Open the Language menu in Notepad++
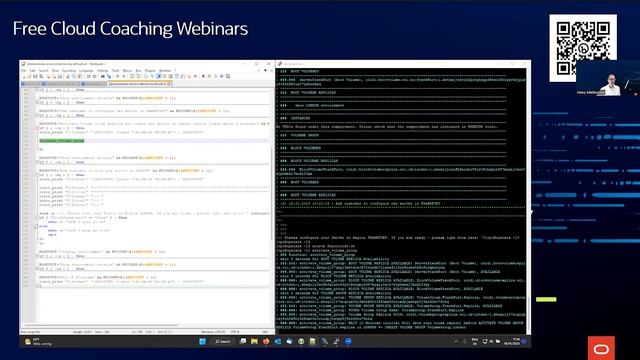This screenshot has width=640, height=360. pyautogui.click(x=86, y=71)
